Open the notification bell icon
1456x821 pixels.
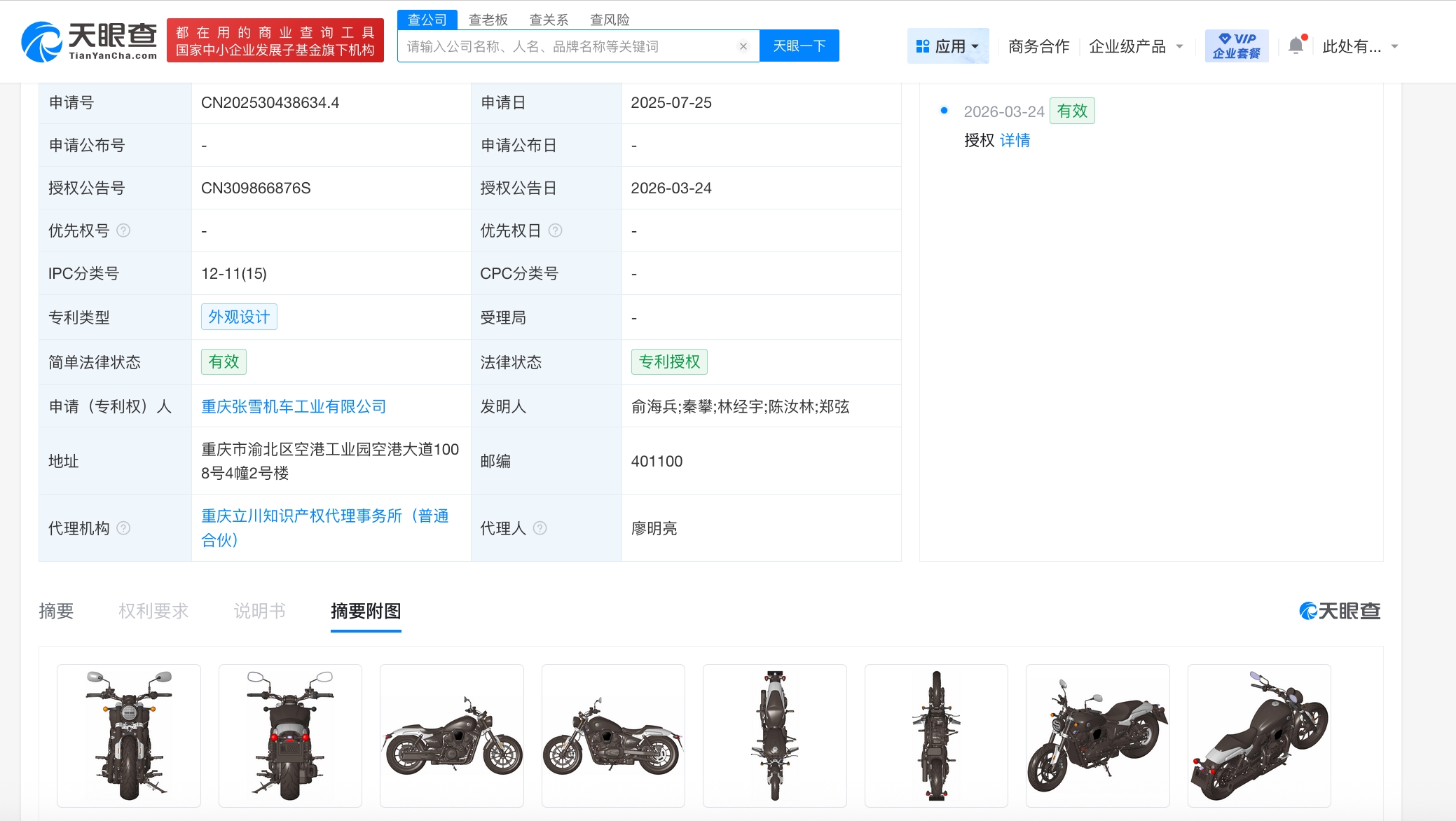[x=1296, y=46]
